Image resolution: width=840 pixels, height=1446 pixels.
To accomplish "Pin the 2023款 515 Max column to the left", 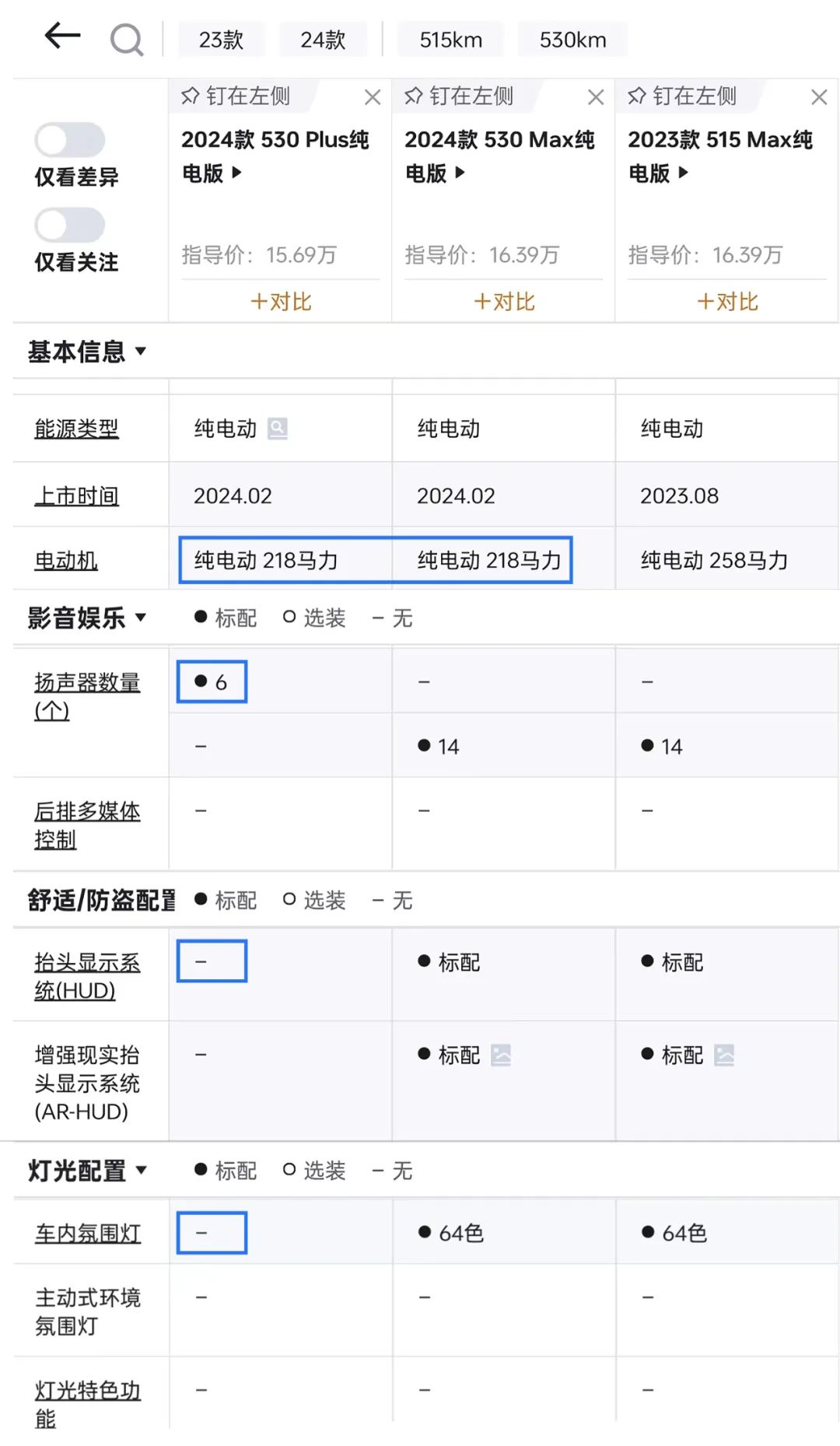I will (x=682, y=96).
